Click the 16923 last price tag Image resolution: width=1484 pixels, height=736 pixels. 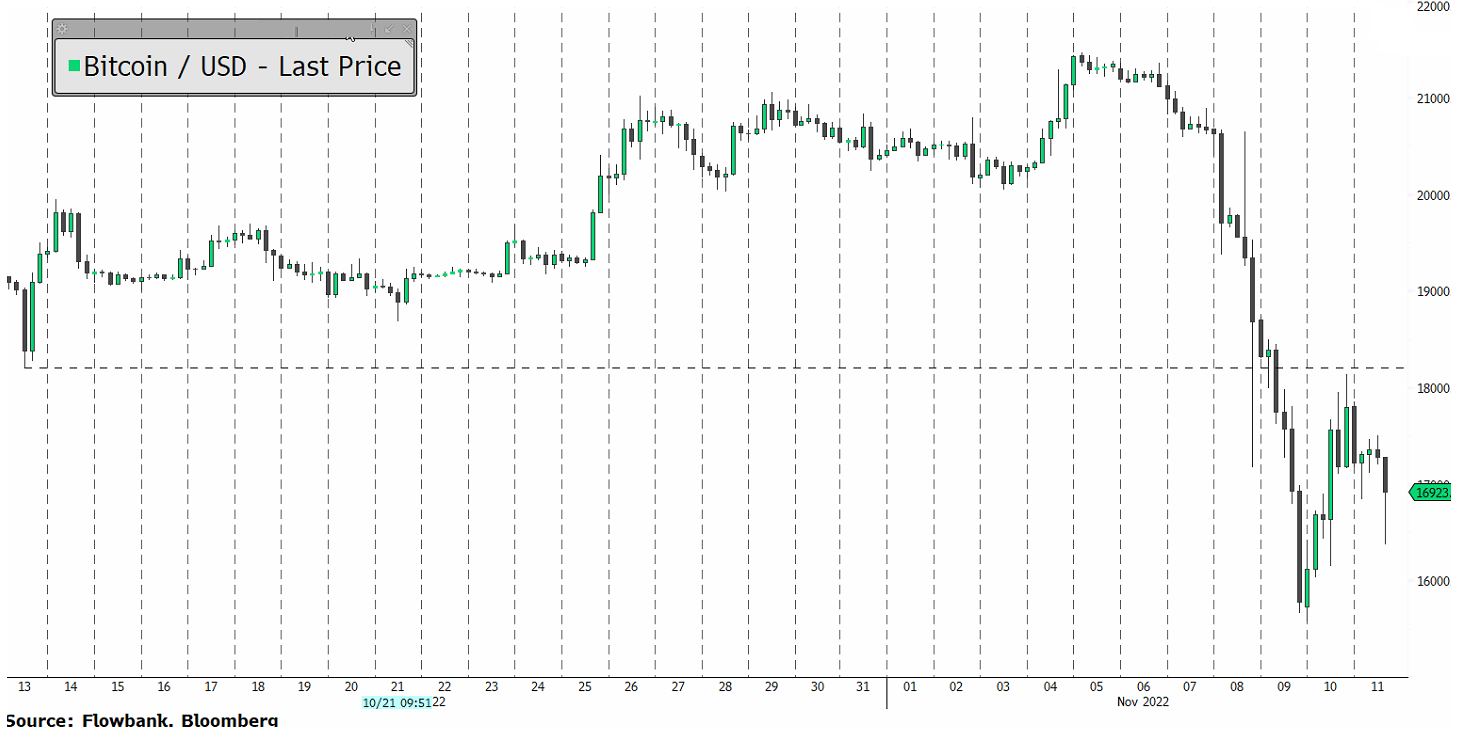point(1430,492)
